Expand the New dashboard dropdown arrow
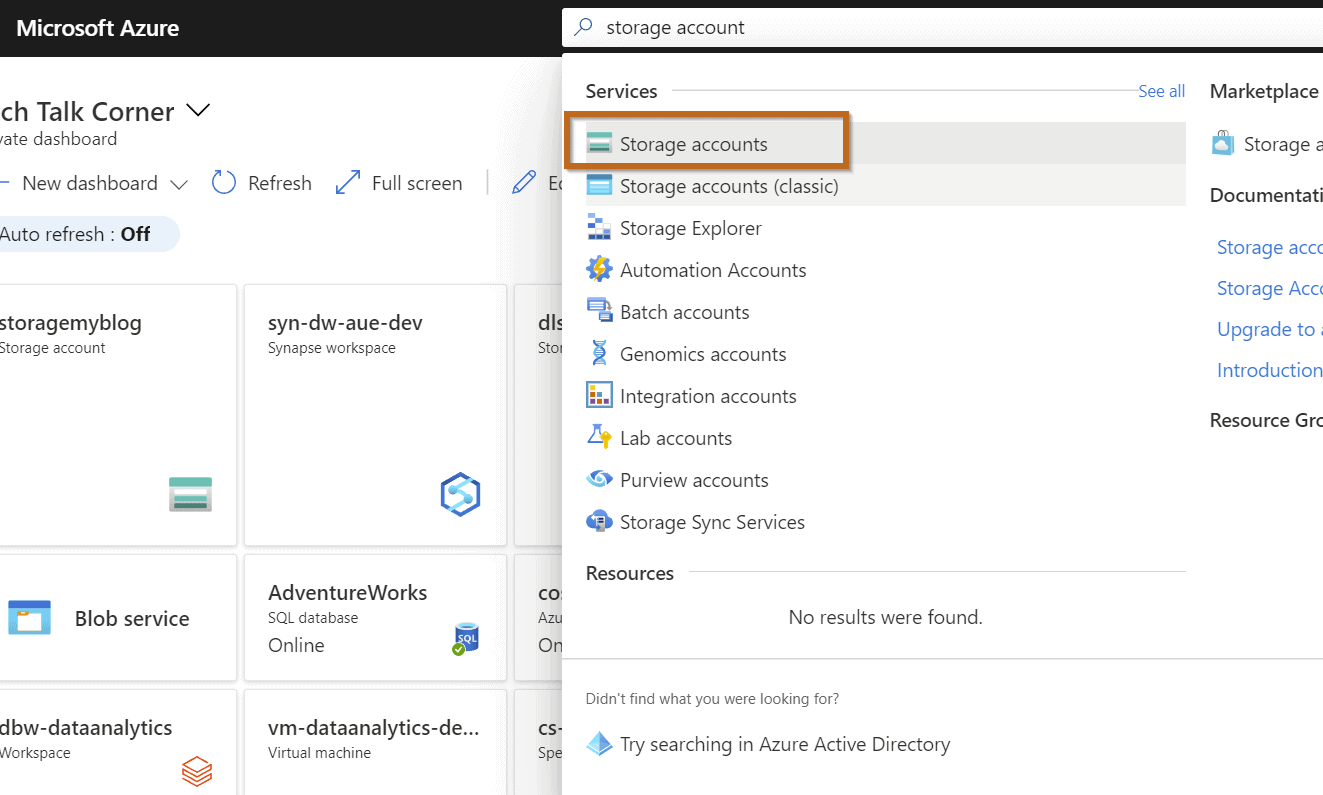This screenshot has width=1323, height=795. coord(179,184)
